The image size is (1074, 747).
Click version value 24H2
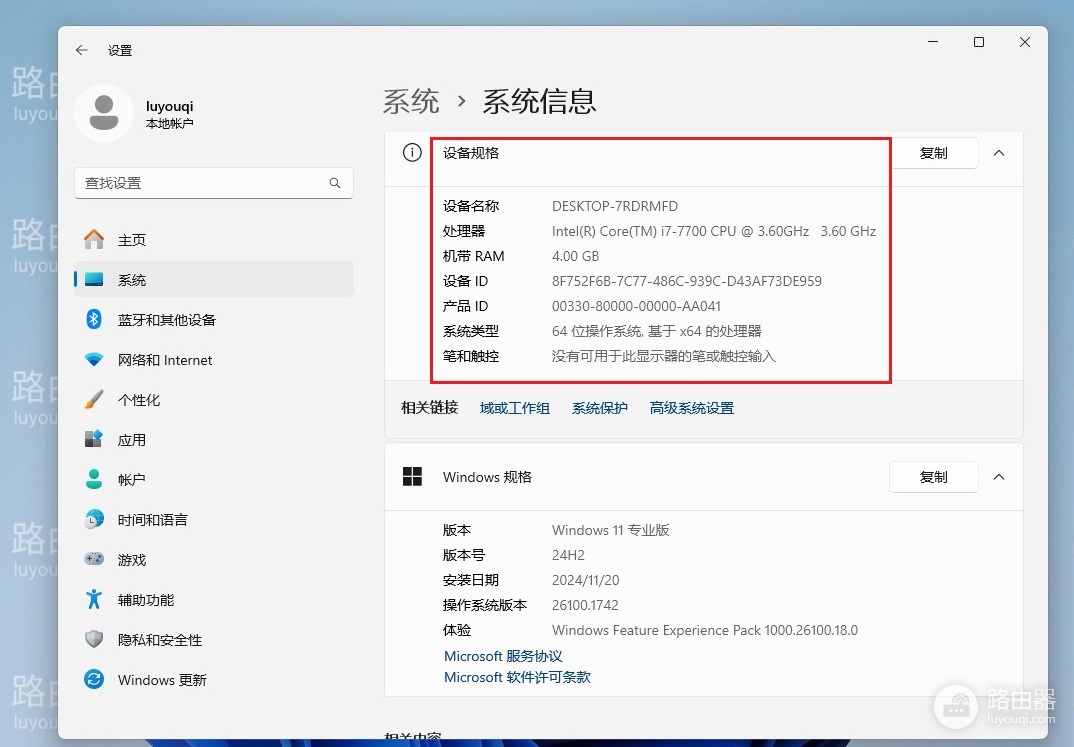point(568,555)
